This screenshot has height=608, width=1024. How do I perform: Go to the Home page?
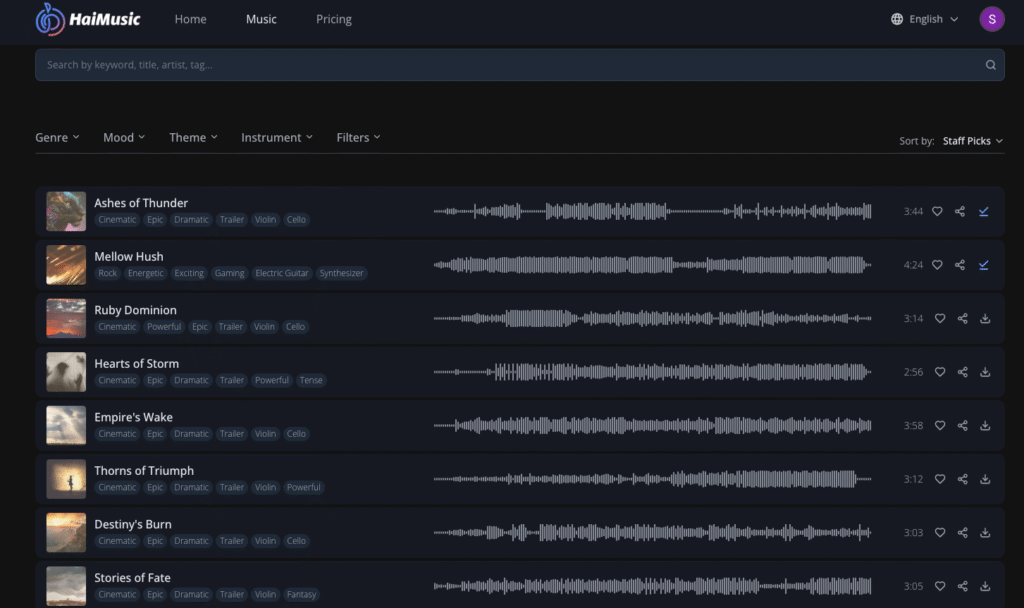pyautogui.click(x=191, y=19)
